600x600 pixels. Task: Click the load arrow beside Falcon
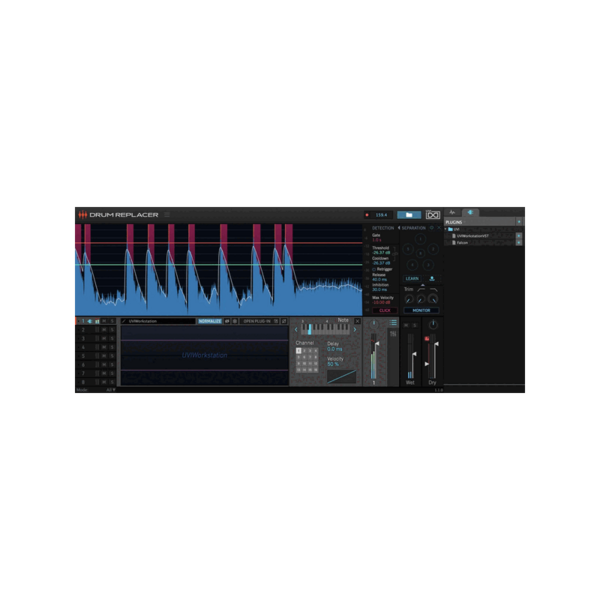519,243
